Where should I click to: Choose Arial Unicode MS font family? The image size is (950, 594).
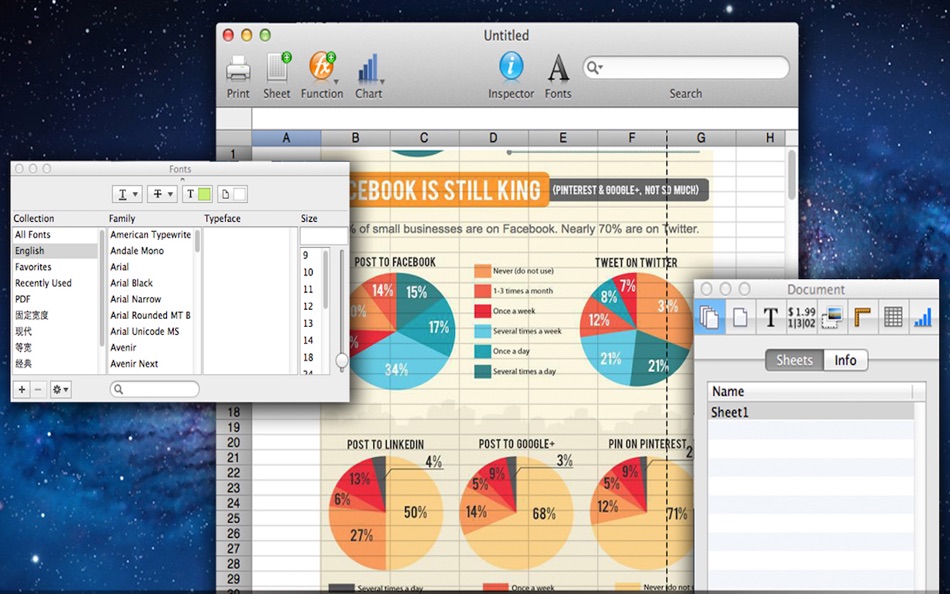(x=150, y=331)
